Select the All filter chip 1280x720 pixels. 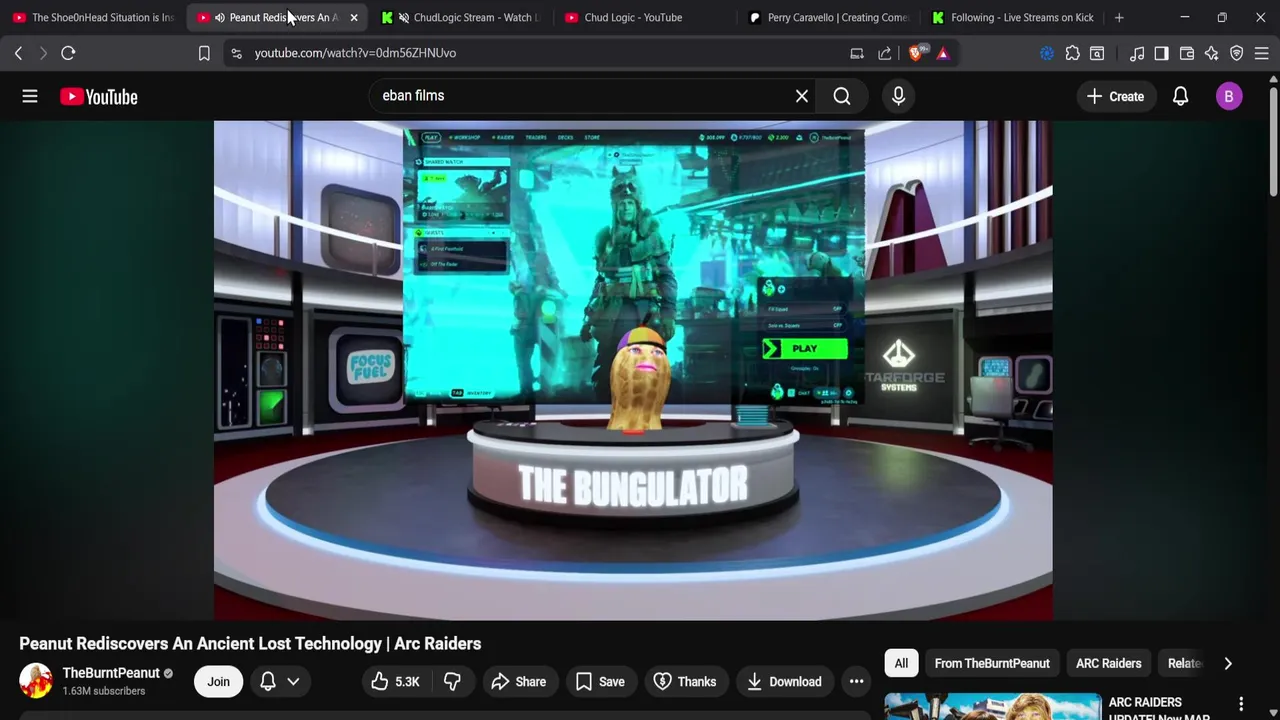pyautogui.click(x=901, y=663)
